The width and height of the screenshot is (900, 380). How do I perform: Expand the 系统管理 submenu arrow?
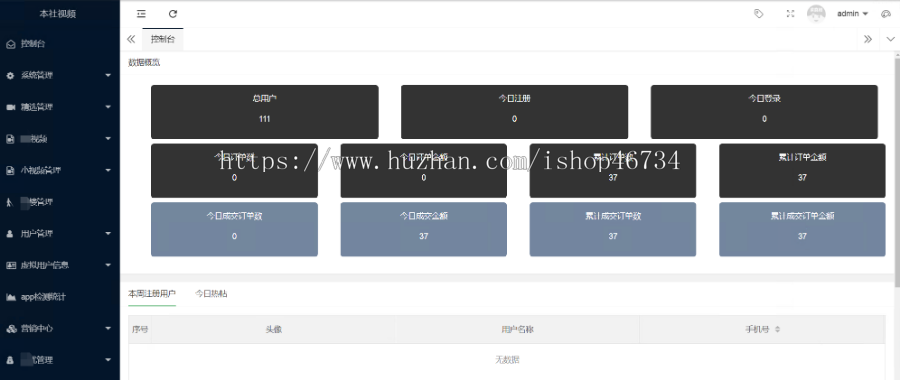(108, 75)
